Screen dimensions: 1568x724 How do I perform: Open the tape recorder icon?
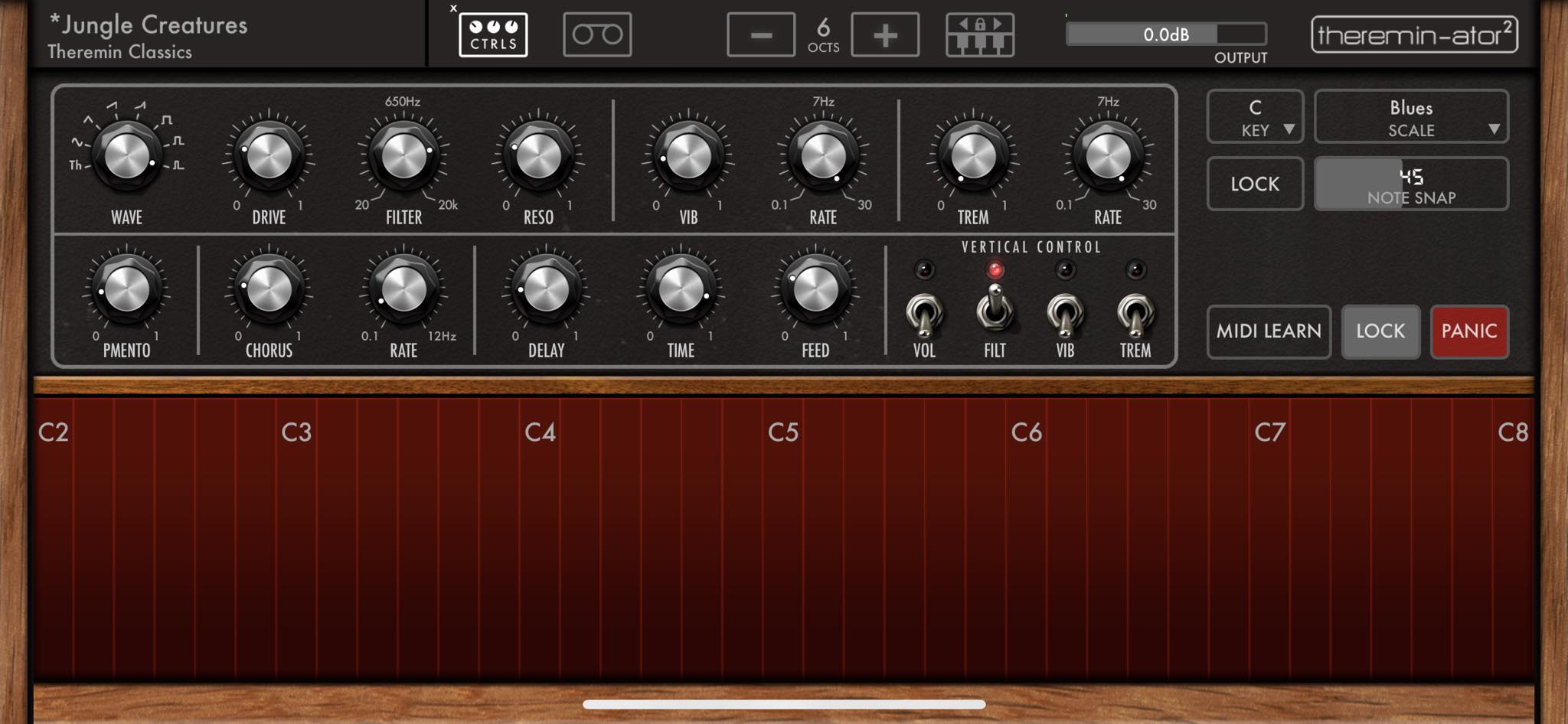(597, 34)
